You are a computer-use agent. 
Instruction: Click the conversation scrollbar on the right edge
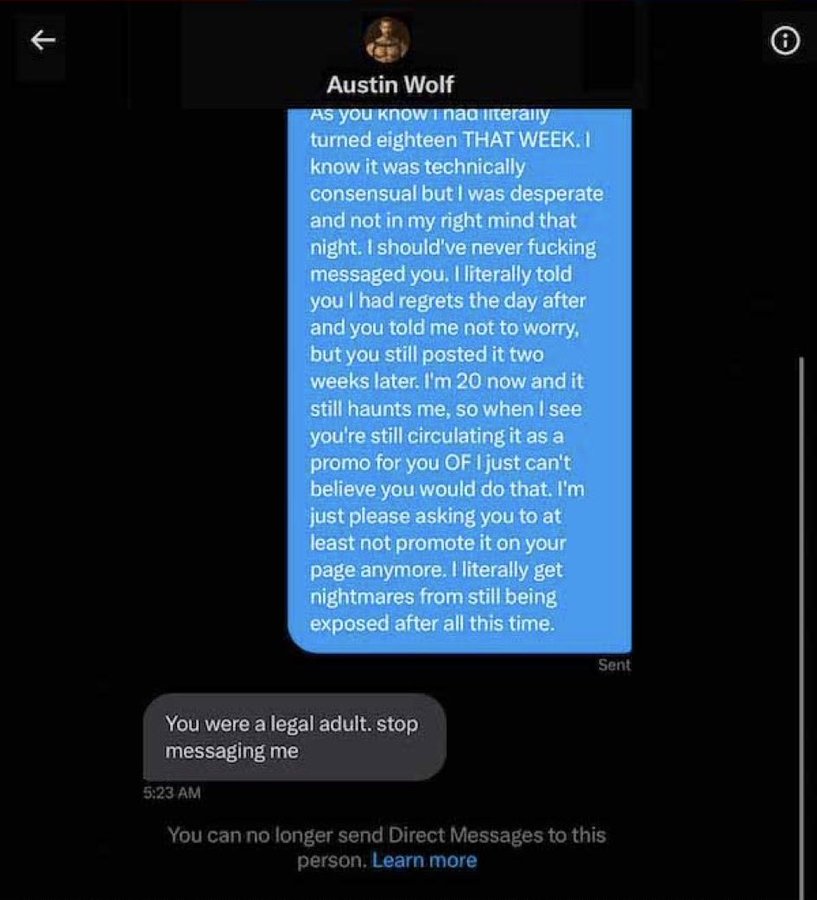pyautogui.click(x=801, y=627)
